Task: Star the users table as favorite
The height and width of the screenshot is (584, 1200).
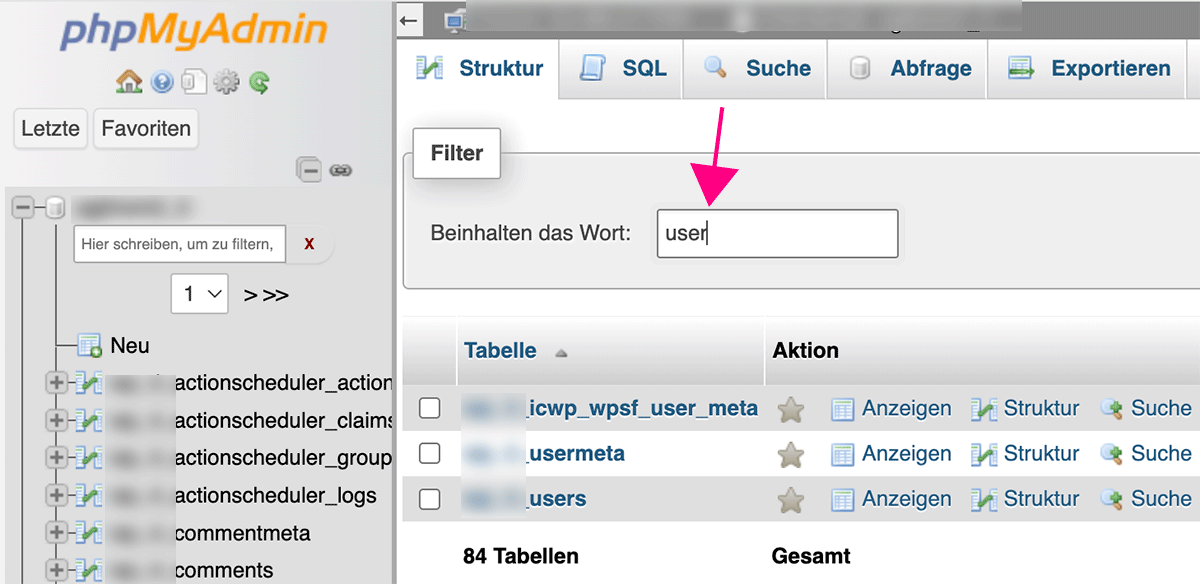Action: tap(791, 499)
